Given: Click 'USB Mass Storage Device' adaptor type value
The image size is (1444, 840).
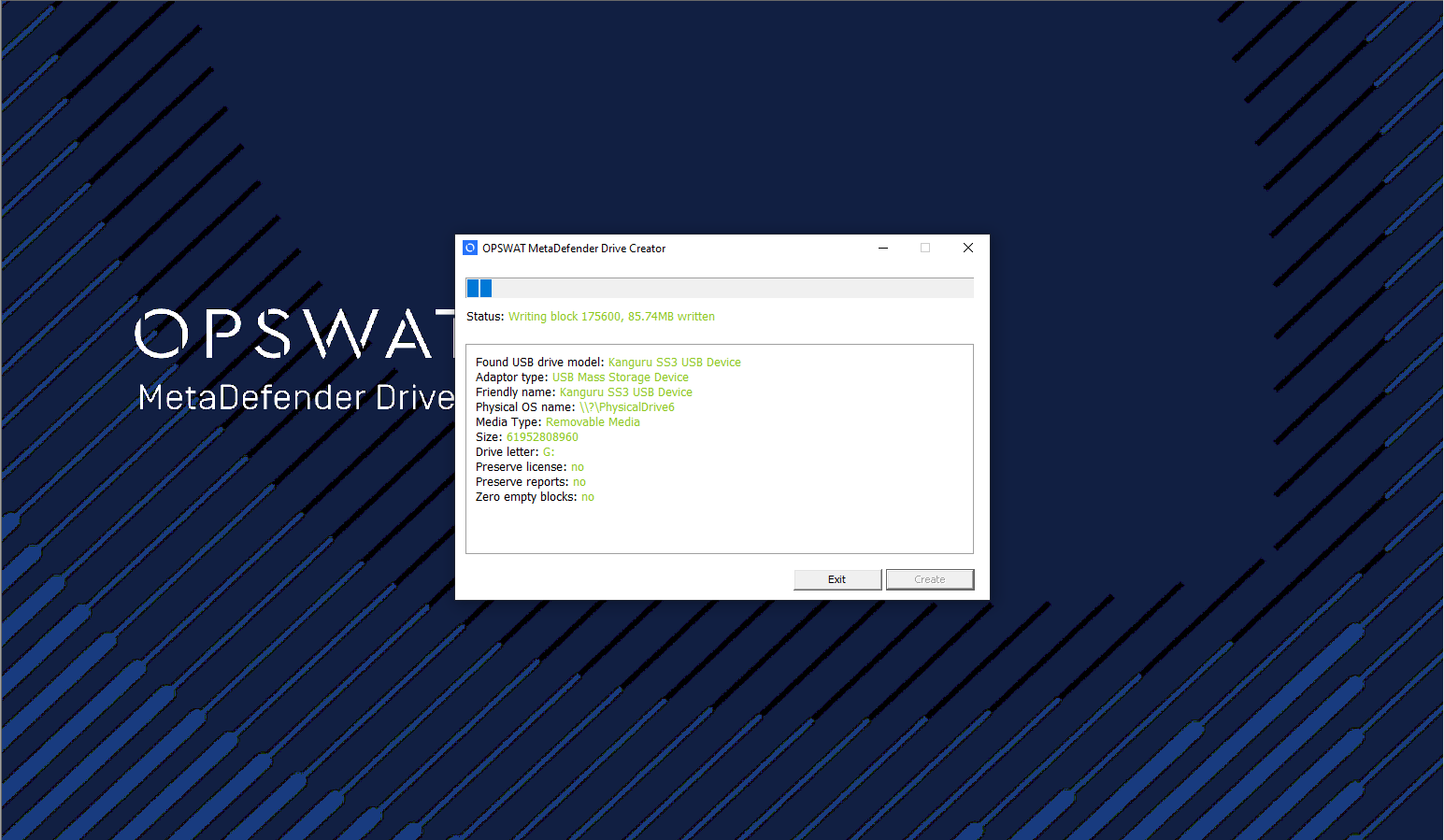Looking at the screenshot, I should (621, 377).
